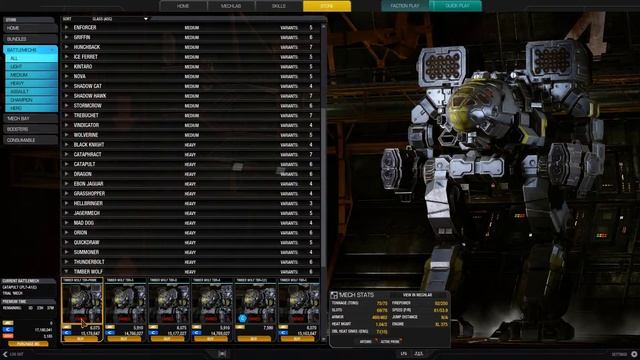Viewport: 640px width, 360px height.
Task: Select the Store tab
Action: [x=327, y=6]
